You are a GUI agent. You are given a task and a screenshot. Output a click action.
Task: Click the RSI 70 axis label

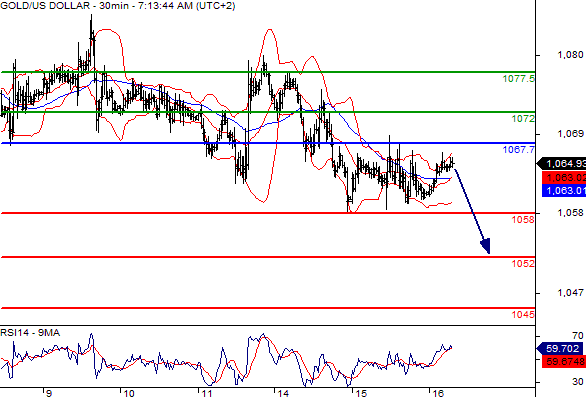(578, 336)
